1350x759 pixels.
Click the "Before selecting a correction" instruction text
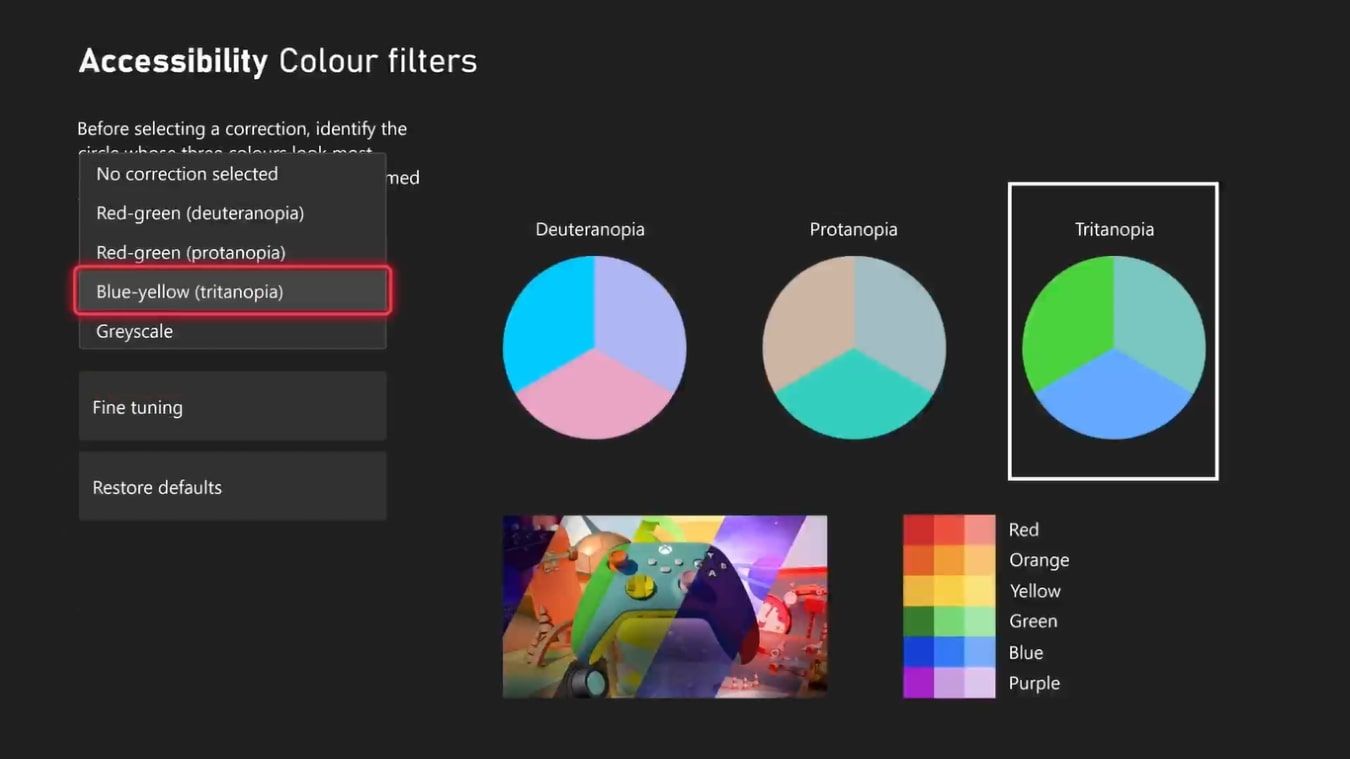242,129
